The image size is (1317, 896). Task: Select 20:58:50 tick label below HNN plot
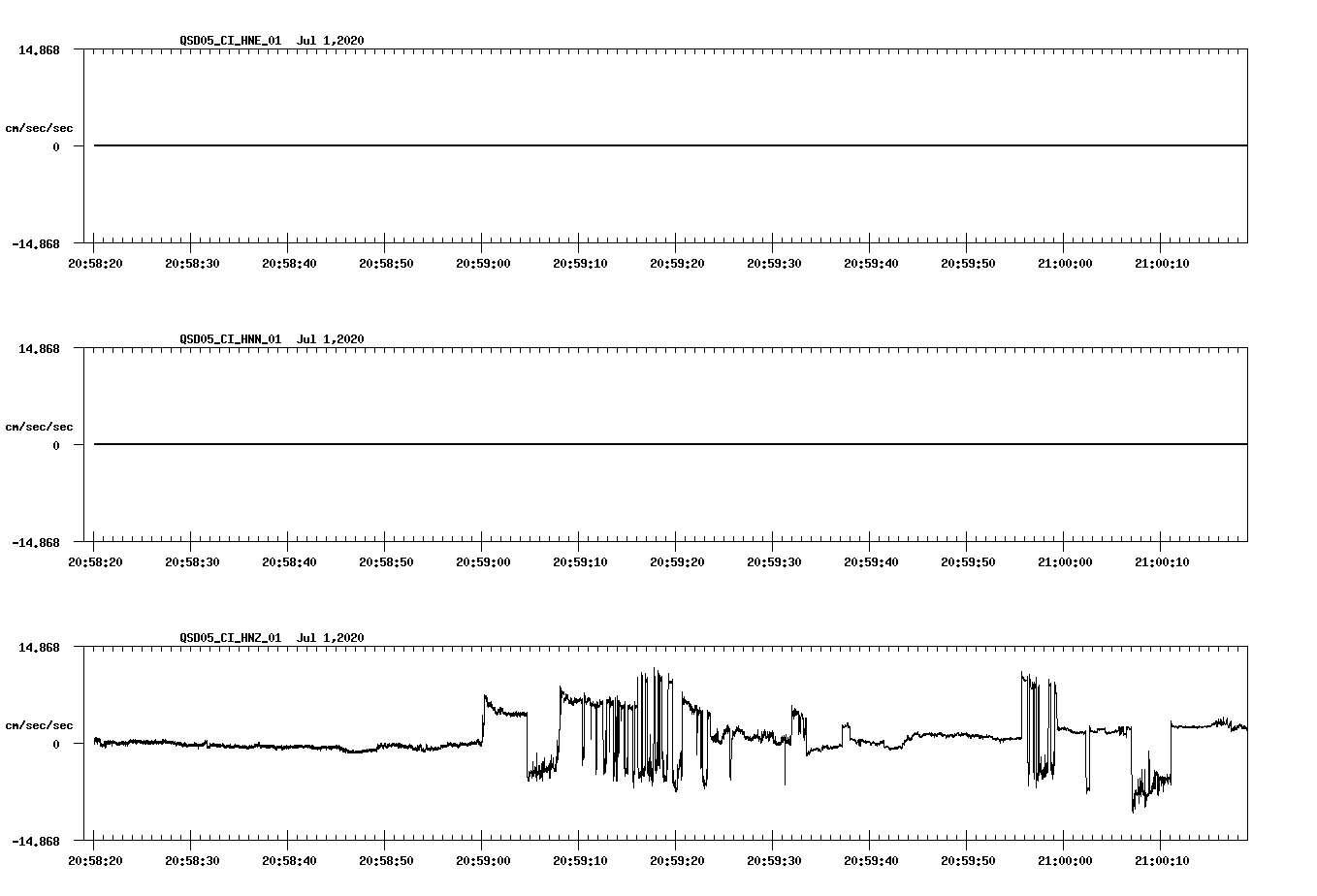pos(386,561)
